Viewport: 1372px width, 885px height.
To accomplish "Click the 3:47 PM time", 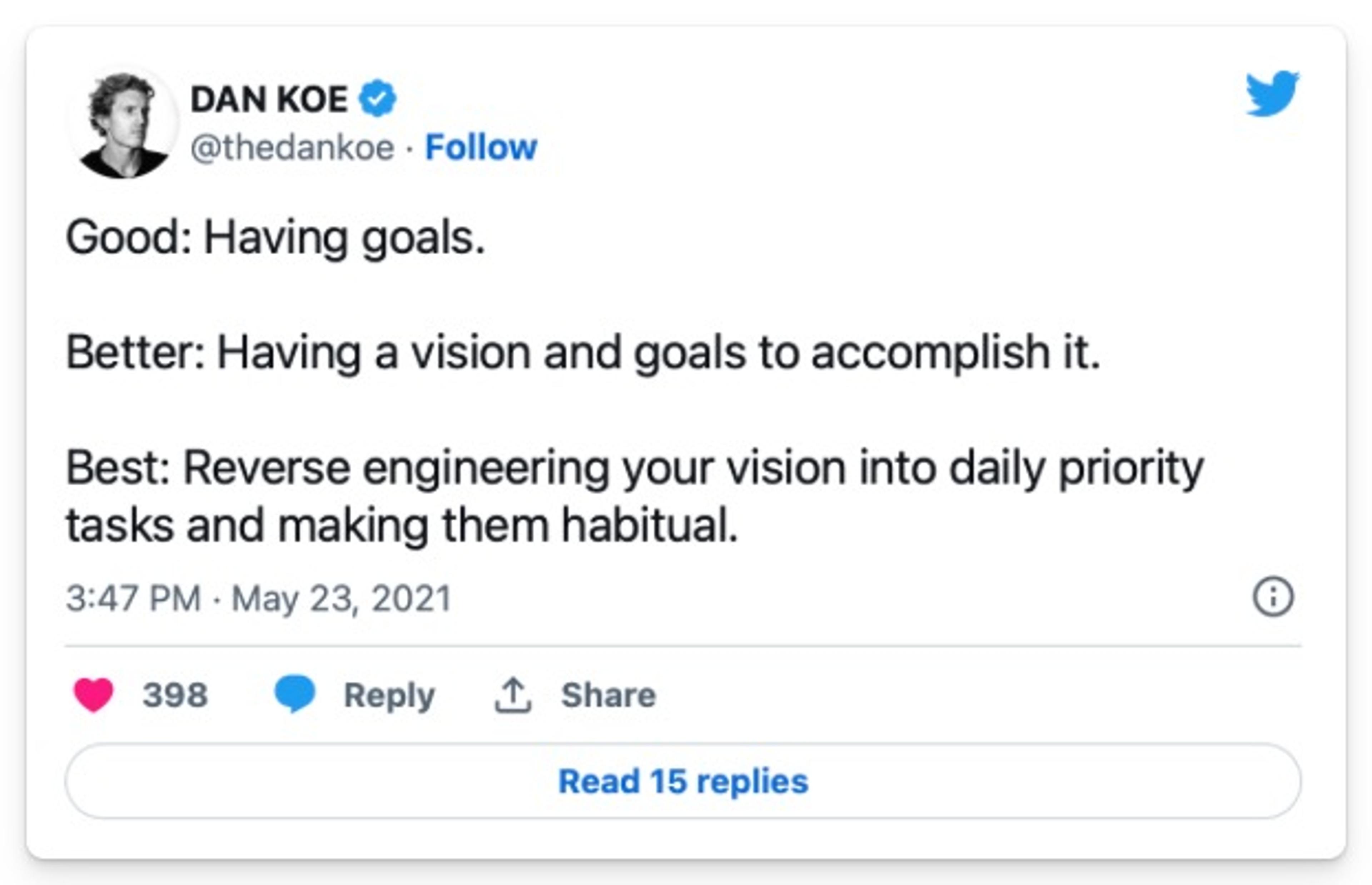I will pos(133,598).
